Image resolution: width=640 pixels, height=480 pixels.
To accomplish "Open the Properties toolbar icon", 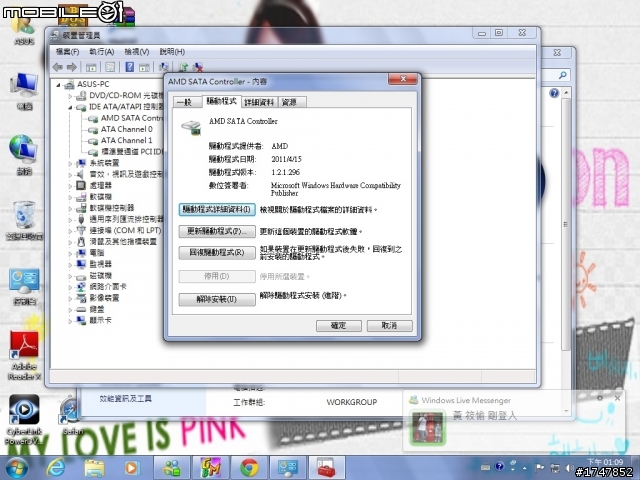I will (110, 67).
